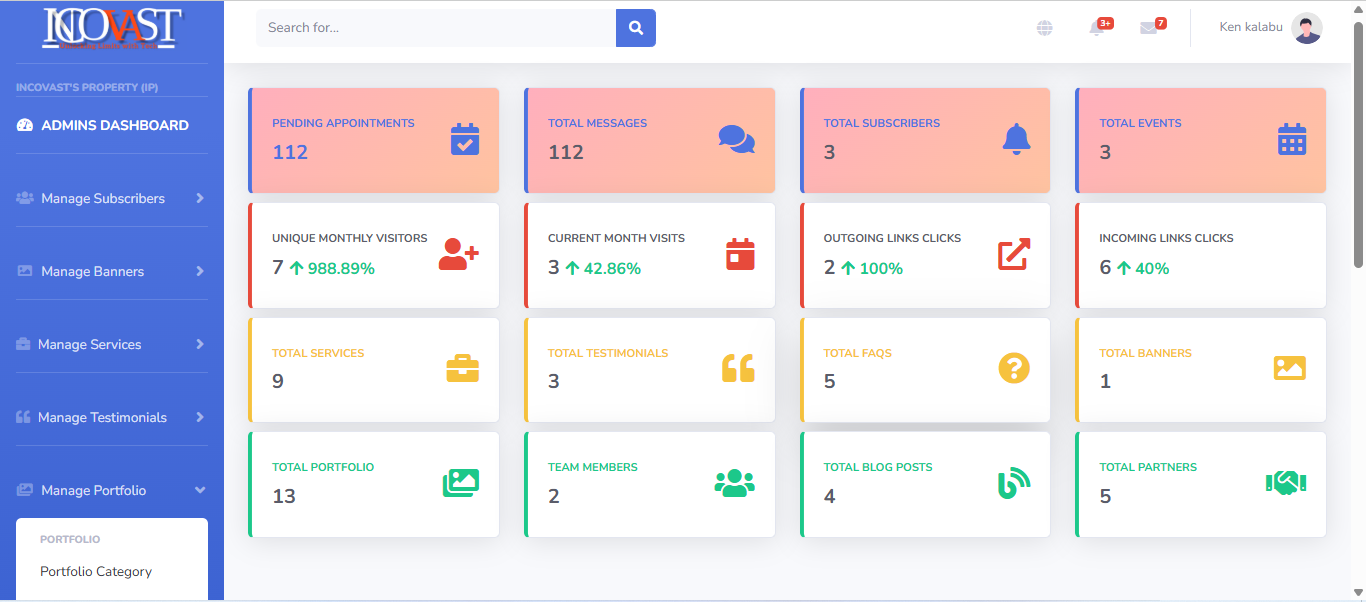Click inside the Search for... field
1366x602 pixels.
pos(435,28)
